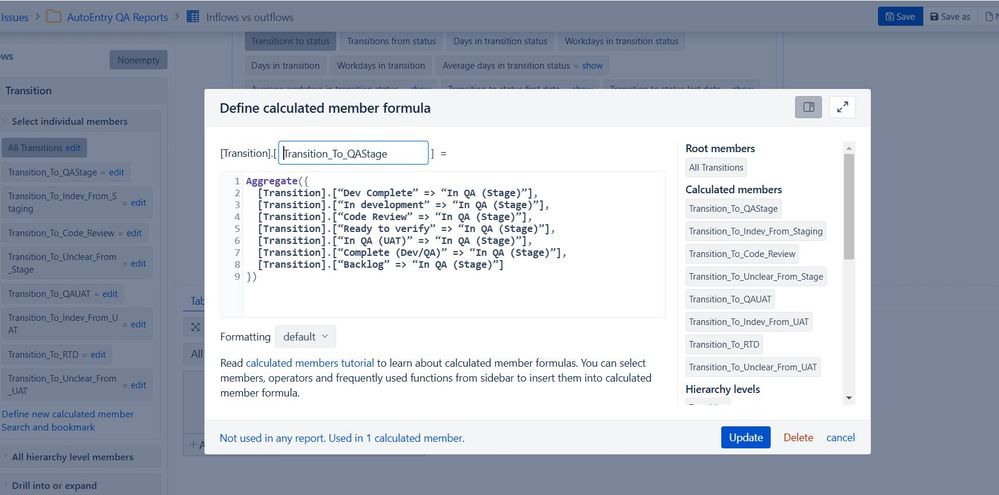Edit Transition_To_RTD in left panel
Image resolution: width=999 pixels, height=495 pixels.
click(98, 354)
